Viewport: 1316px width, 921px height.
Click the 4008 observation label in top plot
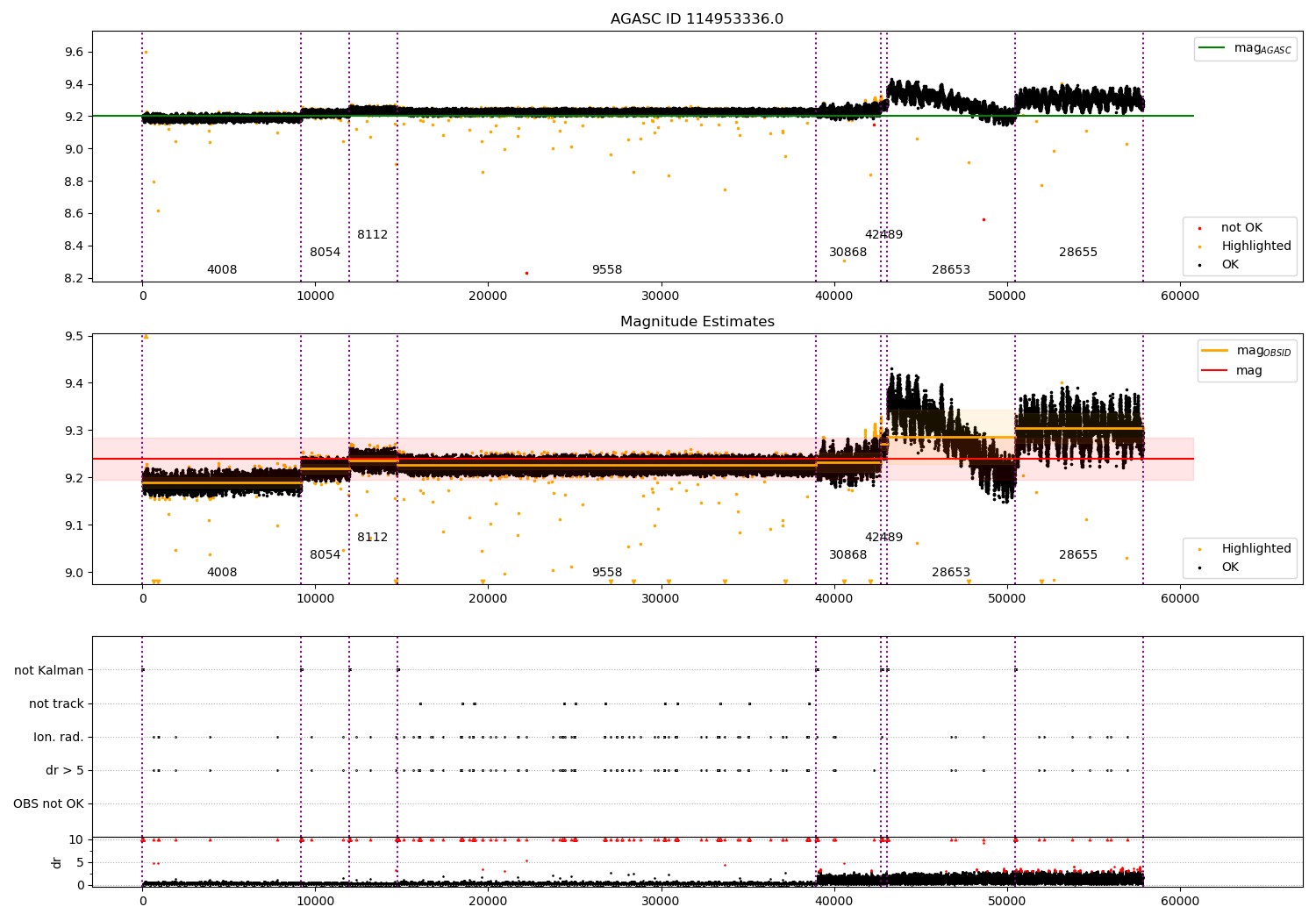pyautogui.click(x=222, y=270)
